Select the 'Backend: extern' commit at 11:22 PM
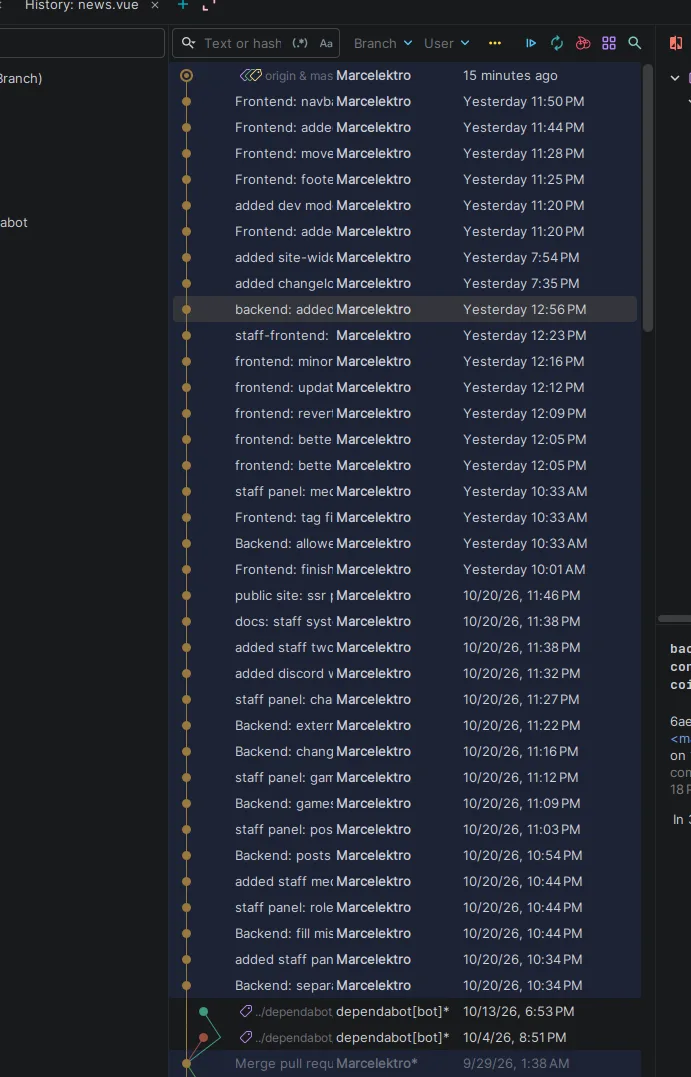Screen dimensions: 691x1077 click(405, 726)
